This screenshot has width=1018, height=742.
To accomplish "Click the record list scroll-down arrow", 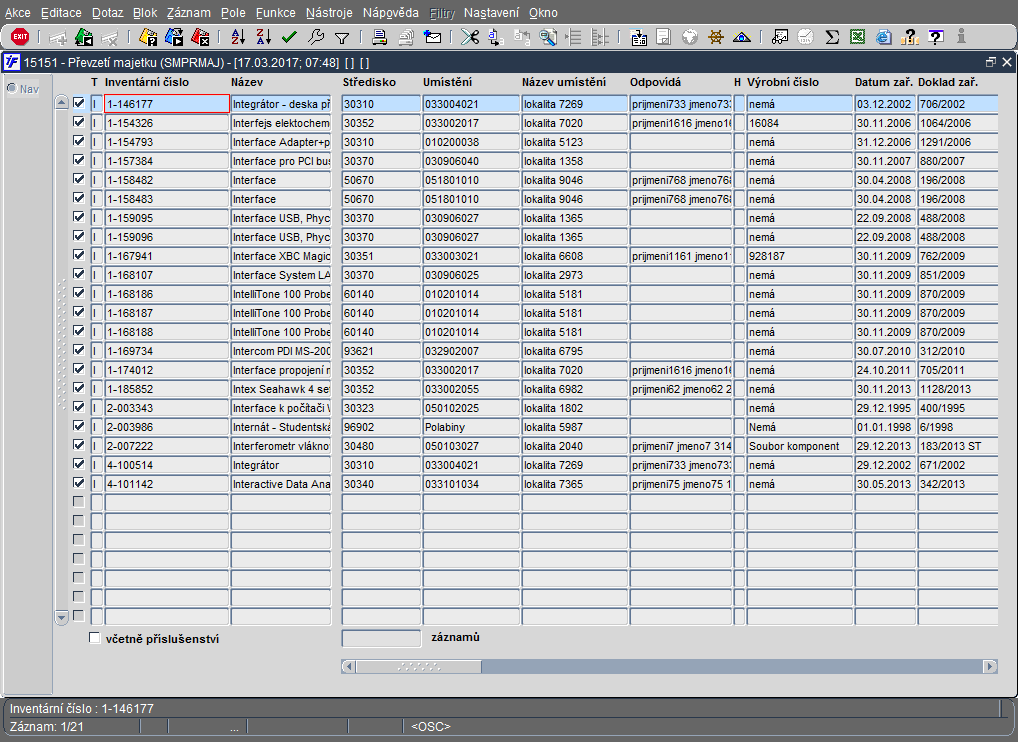I will pyautogui.click(x=62, y=617).
